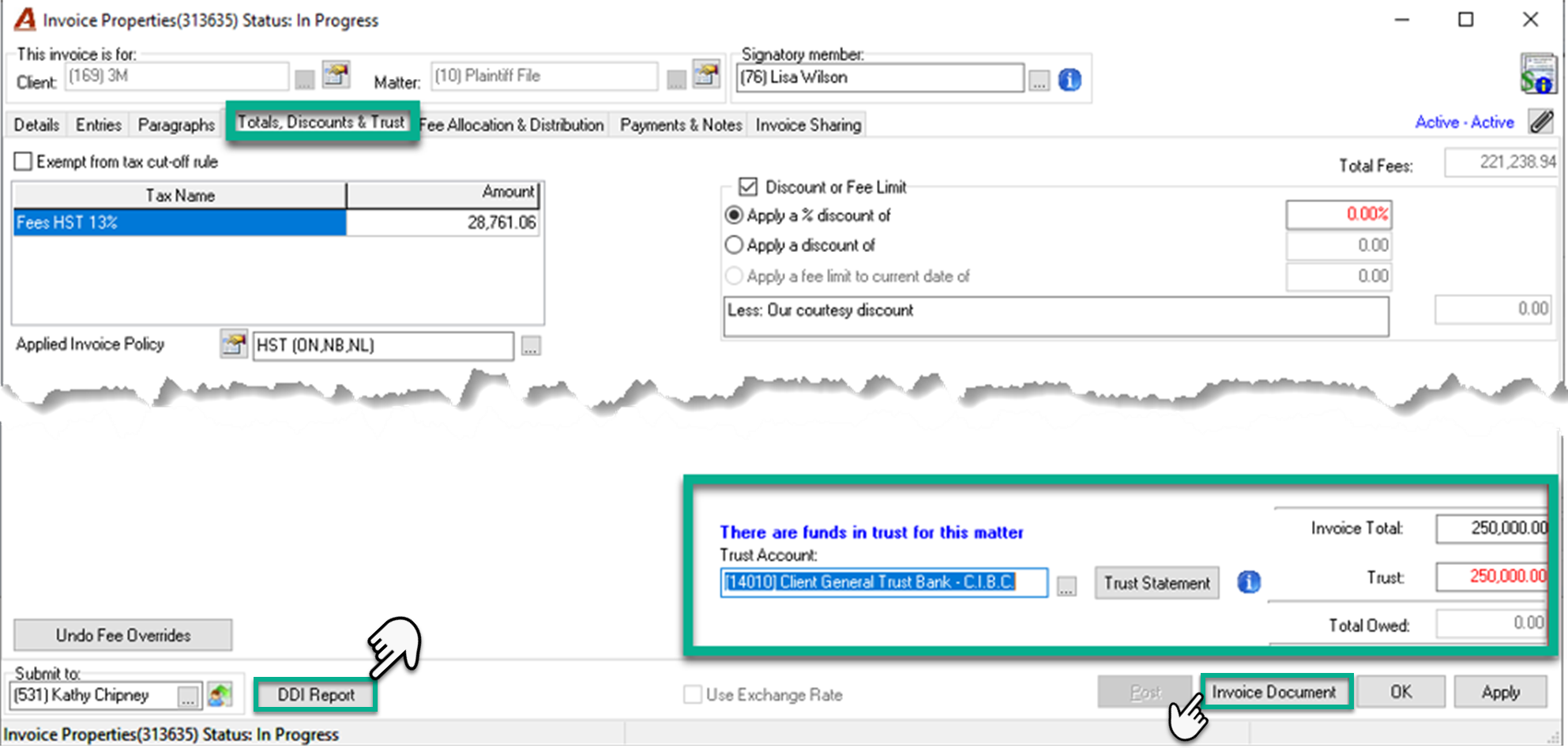Switch to the Details tab
Image resolution: width=1568 pixels, height=748 pixels.
click(36, 125)
